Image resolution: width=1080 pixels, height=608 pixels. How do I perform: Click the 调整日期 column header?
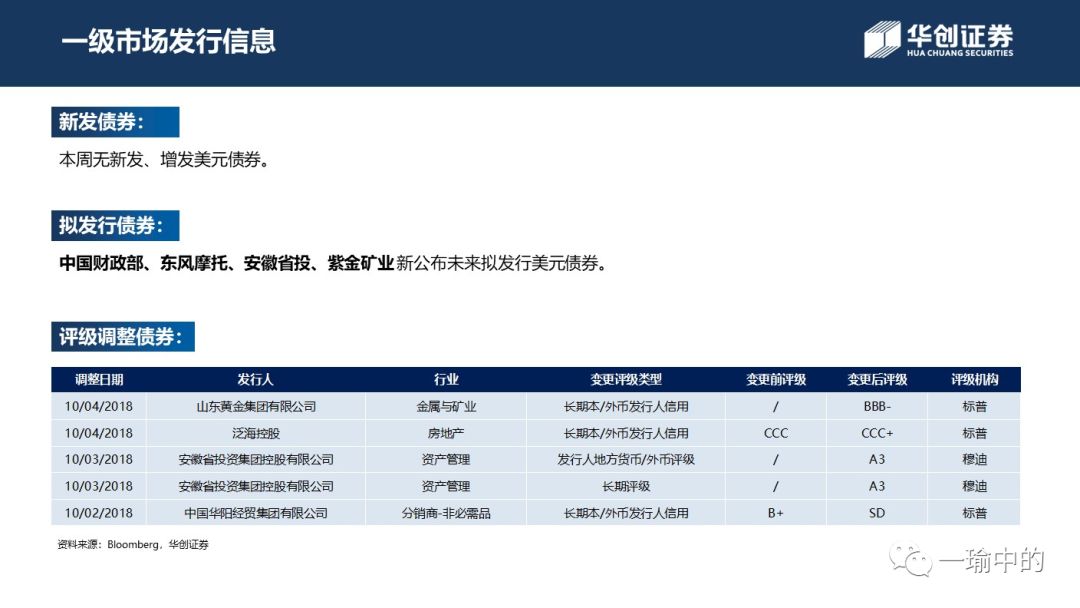point(98,379)
